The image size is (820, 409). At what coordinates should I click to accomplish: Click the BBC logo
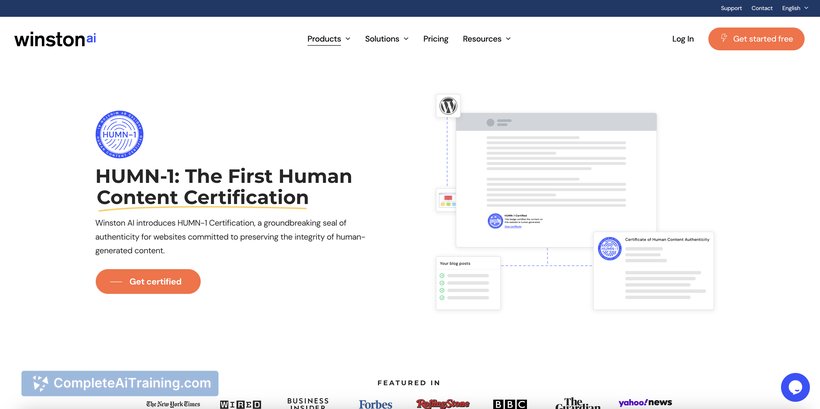click(x=510, y=404)
